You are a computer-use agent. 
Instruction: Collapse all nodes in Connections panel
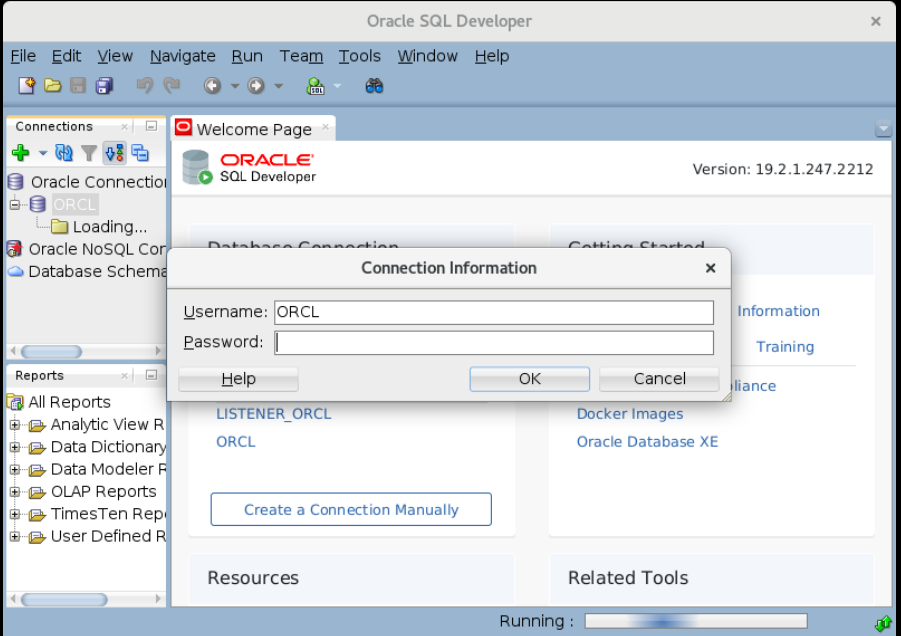tap(140, 153)
